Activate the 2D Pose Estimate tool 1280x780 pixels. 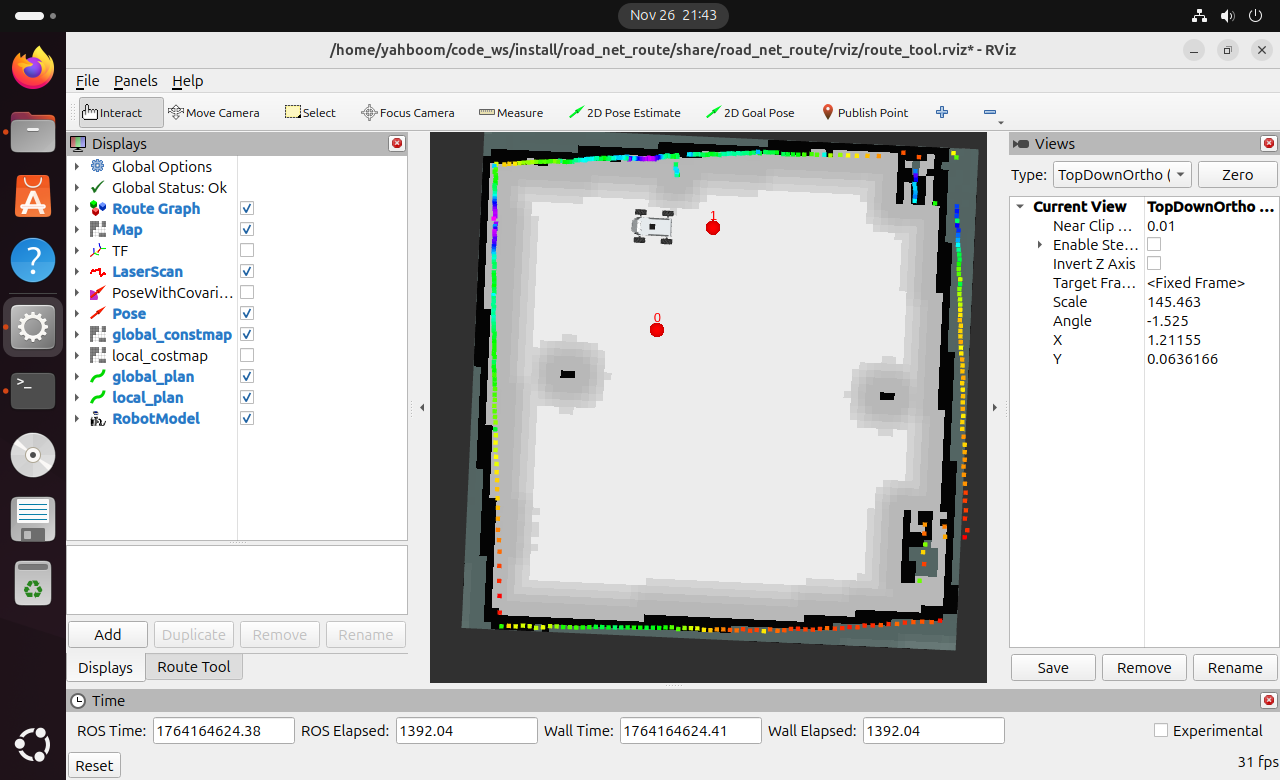tap(624, 113)
